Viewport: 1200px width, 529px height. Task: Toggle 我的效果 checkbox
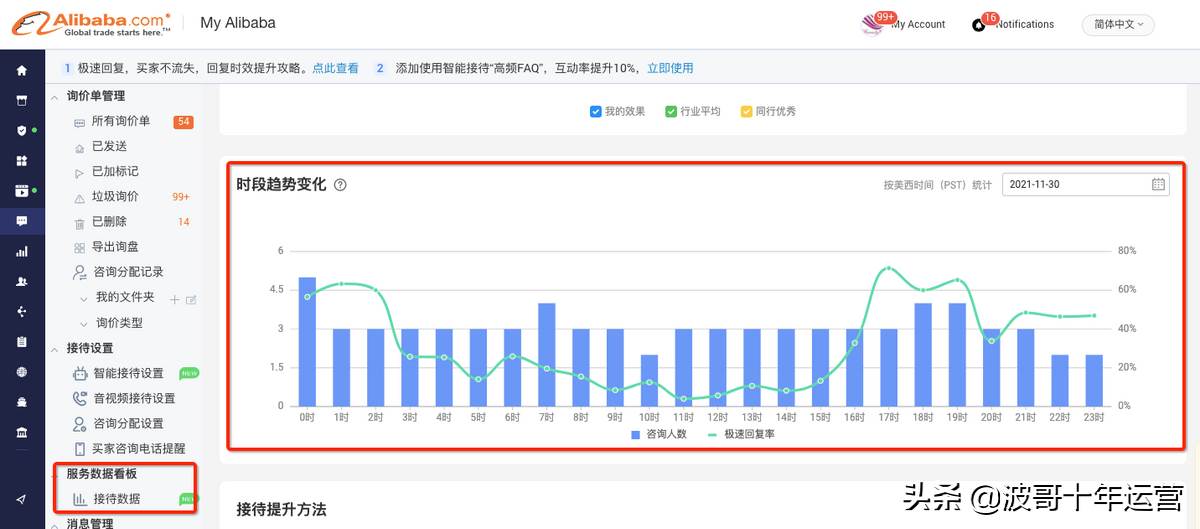pyautogui.click(x=595, y=111)
